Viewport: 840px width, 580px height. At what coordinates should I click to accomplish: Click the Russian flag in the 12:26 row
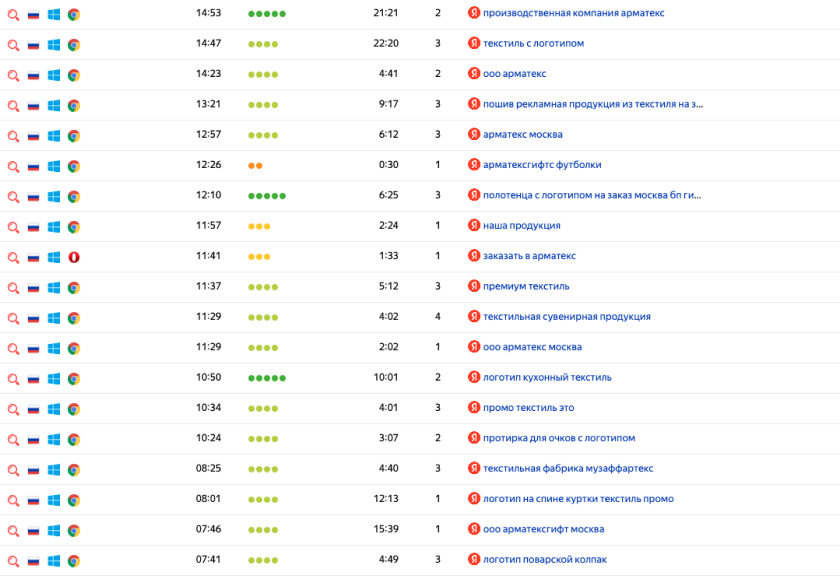[x=34, y=166]
